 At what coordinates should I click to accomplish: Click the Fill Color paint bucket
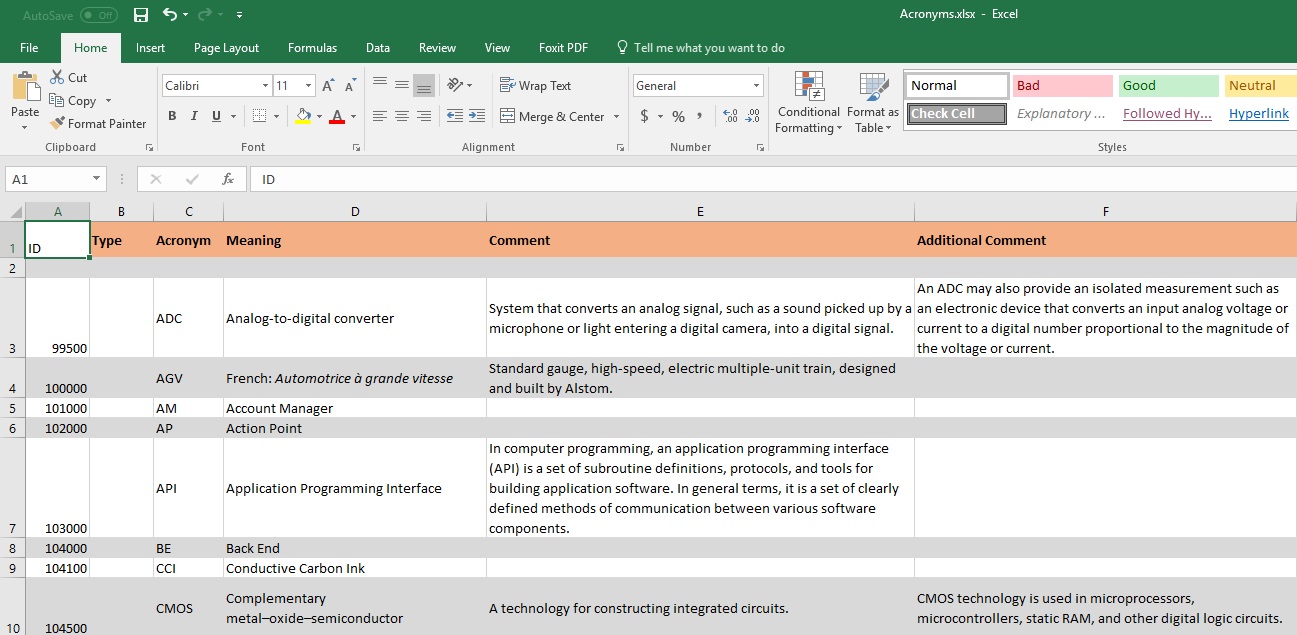click(x=303, y=116)
